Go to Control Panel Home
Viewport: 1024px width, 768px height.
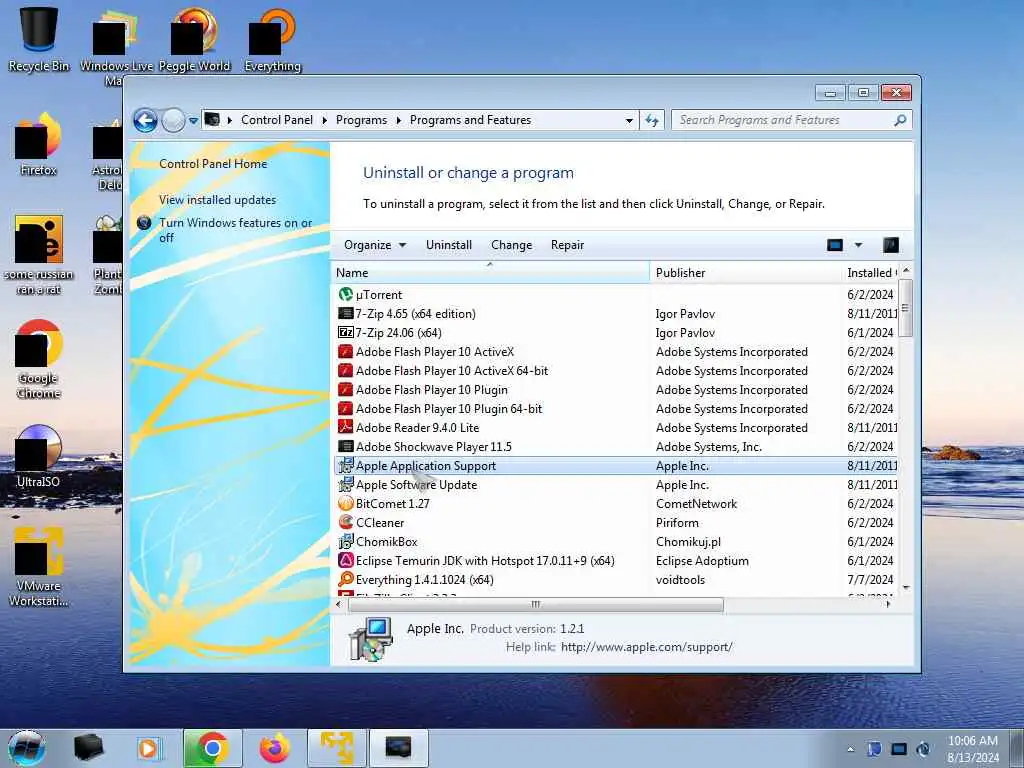(213, 164)
